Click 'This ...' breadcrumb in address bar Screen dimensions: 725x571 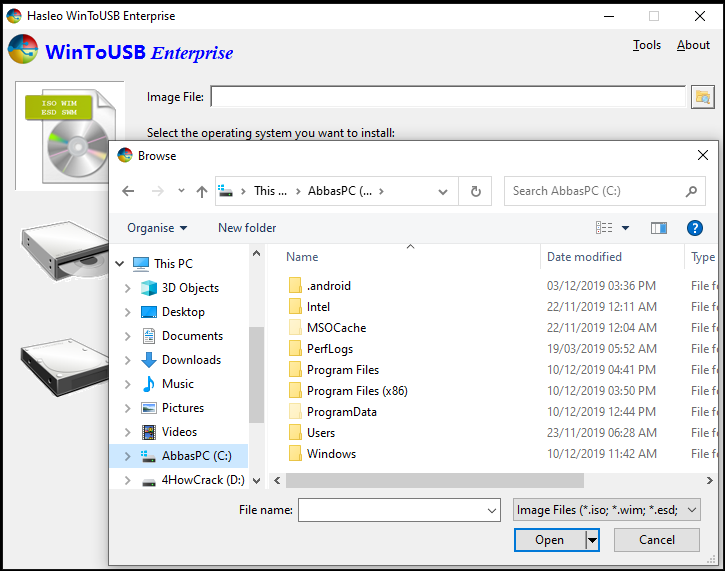270,191
